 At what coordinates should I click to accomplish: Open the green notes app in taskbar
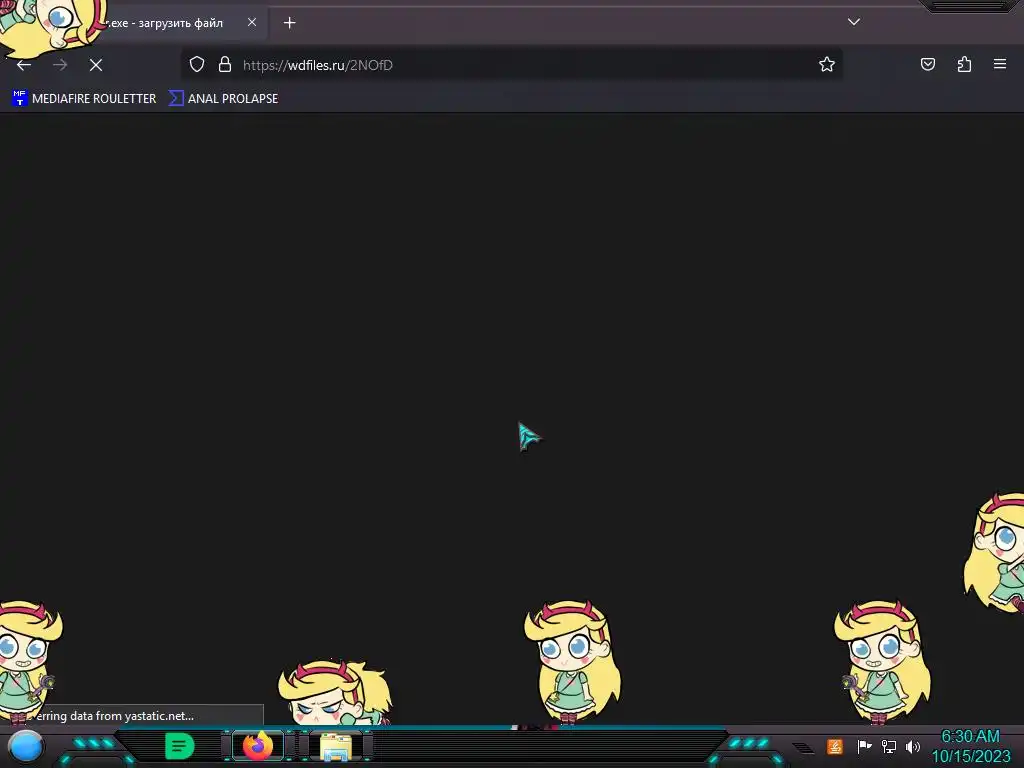point(180,746)
